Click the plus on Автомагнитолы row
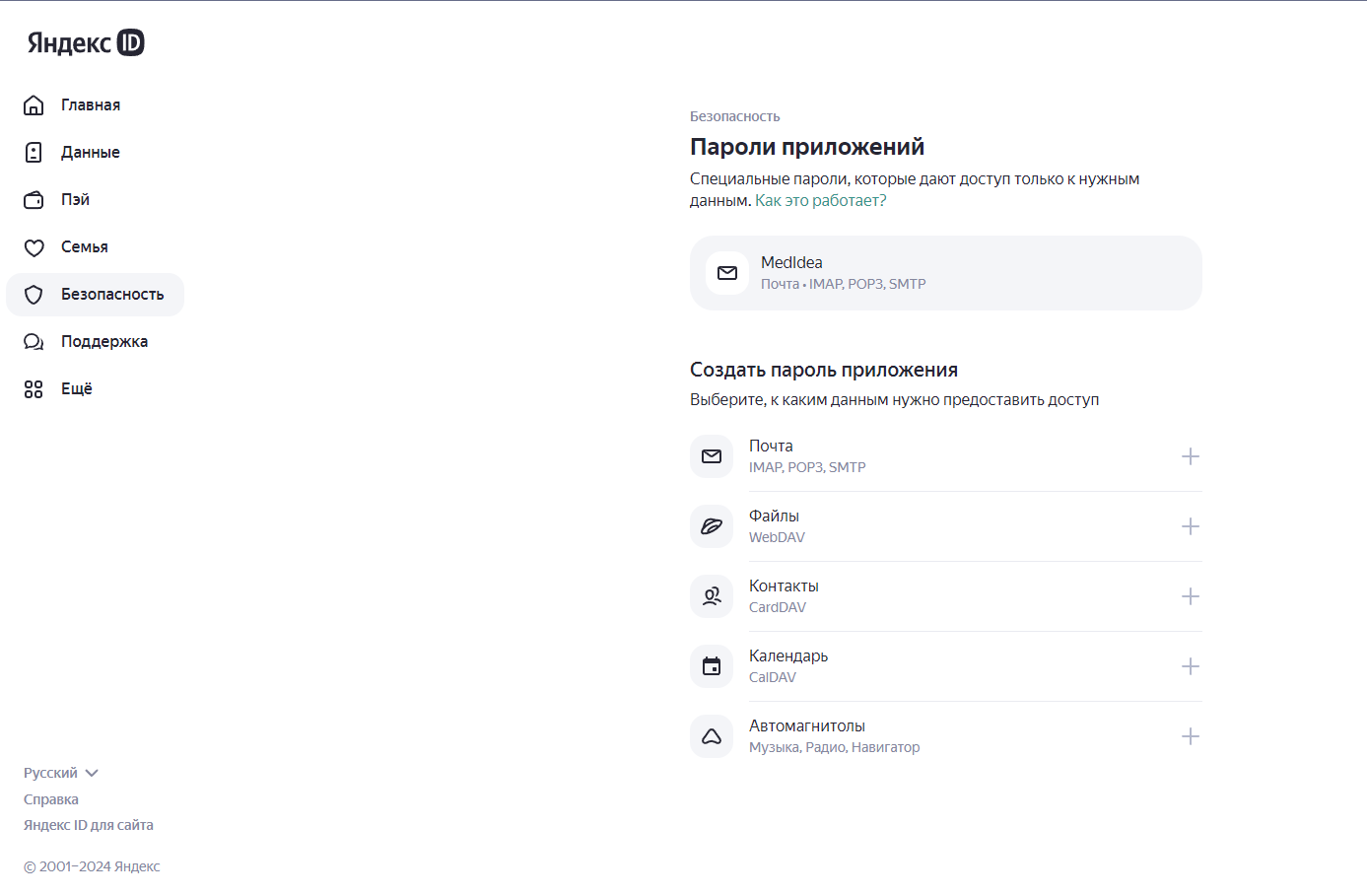 1191,736
